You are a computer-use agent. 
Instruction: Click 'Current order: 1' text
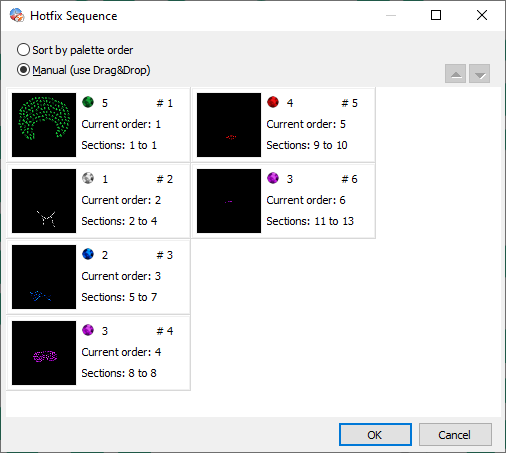pyautogui.click(x=121, y=124)
